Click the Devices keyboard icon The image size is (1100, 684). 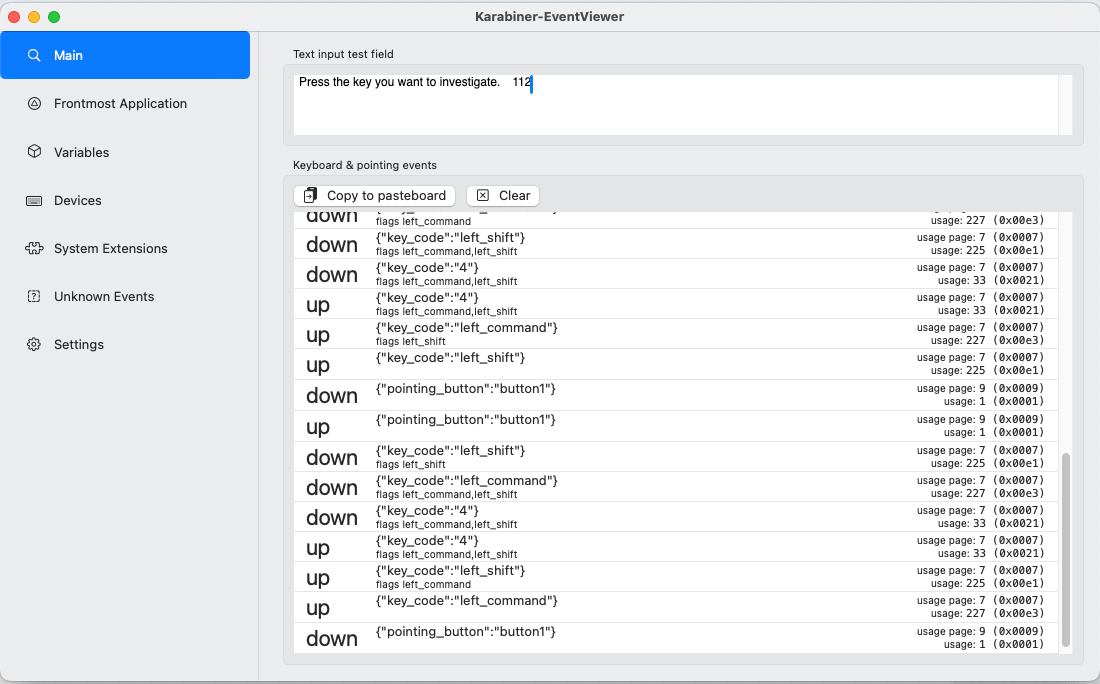[34, 201]
